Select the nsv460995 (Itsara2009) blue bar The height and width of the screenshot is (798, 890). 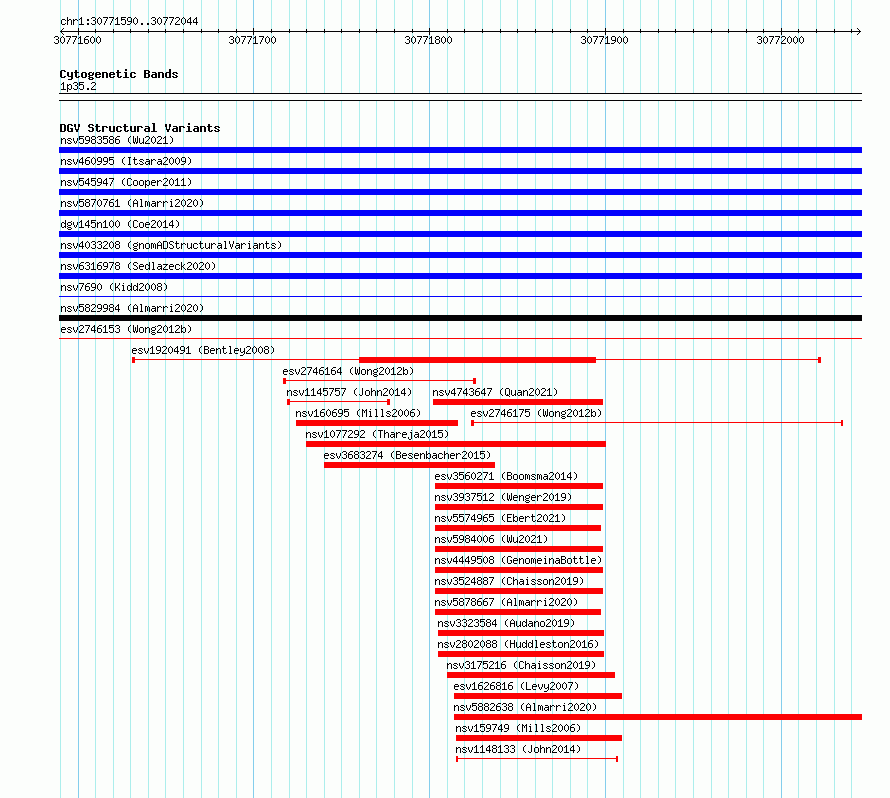click(x=460, y=171)
